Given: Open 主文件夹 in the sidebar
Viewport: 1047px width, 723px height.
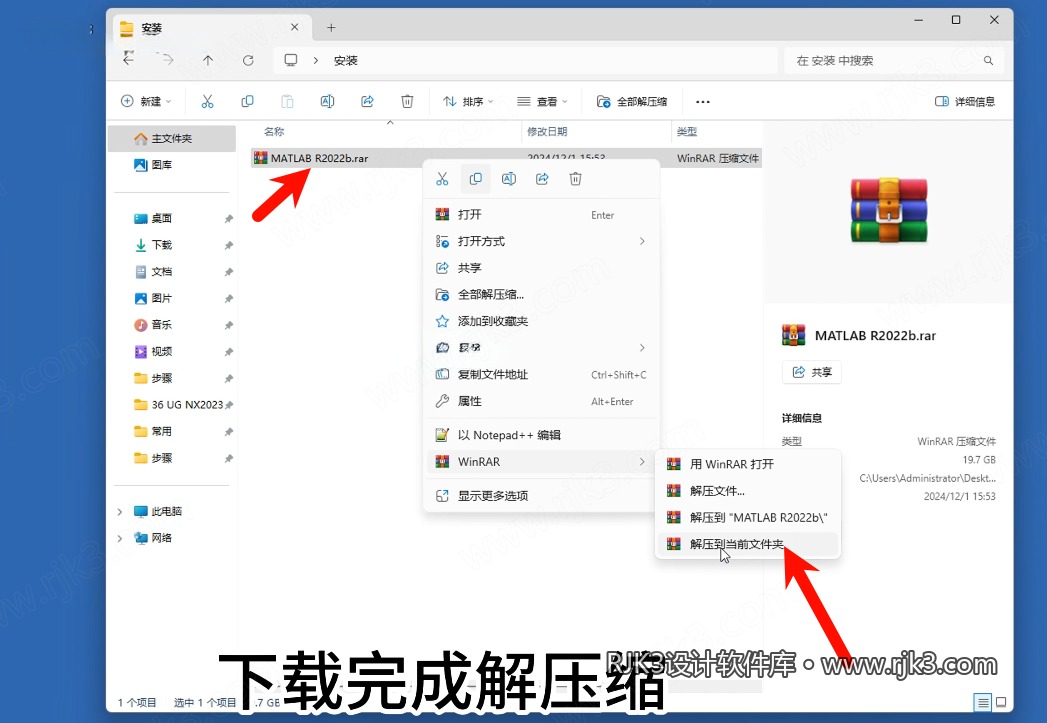Looking at the screenshot, I should coord(172,138).
